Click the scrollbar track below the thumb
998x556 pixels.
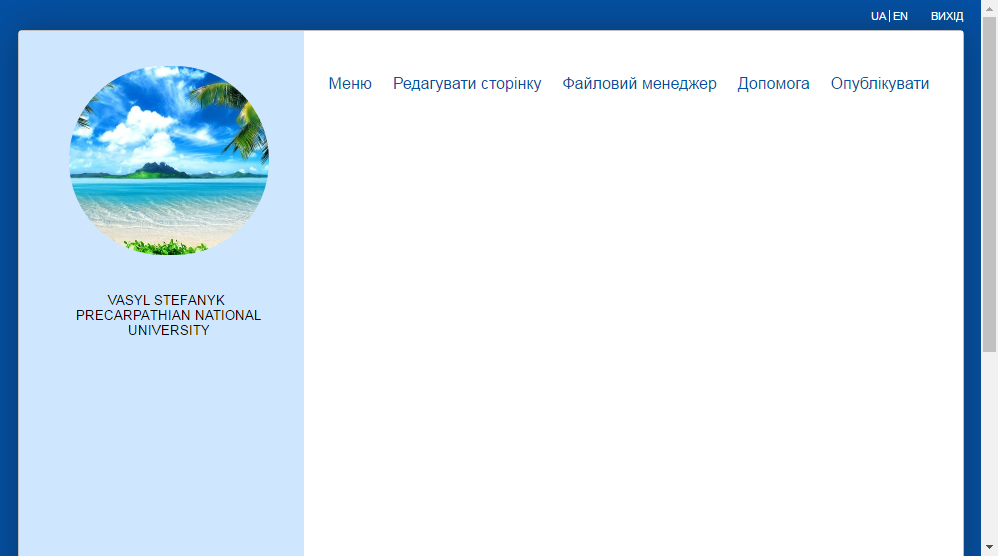point(989,445)
